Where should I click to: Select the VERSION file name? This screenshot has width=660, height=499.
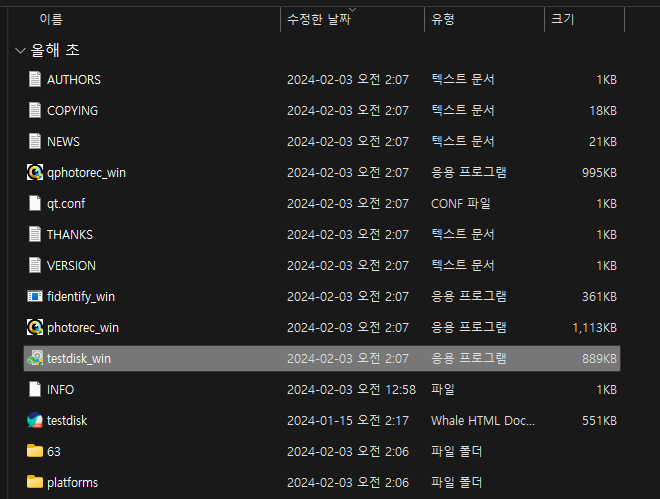pos(71,266)
